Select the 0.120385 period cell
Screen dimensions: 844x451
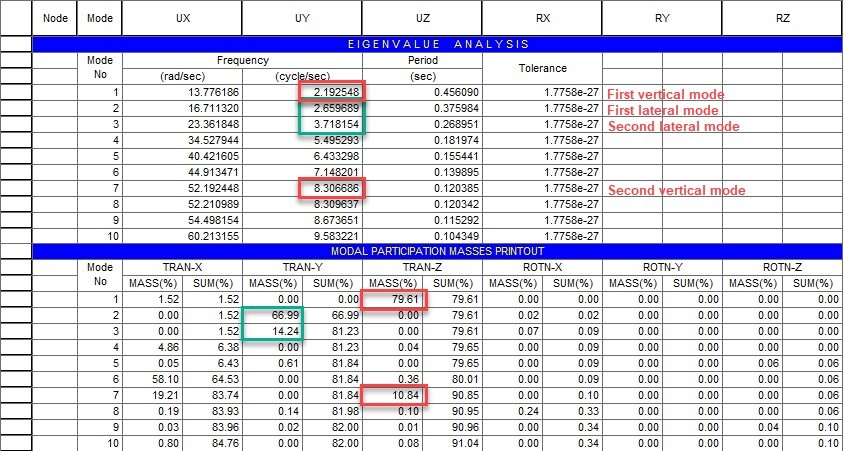pyautogui.click(x=423, y=188)
